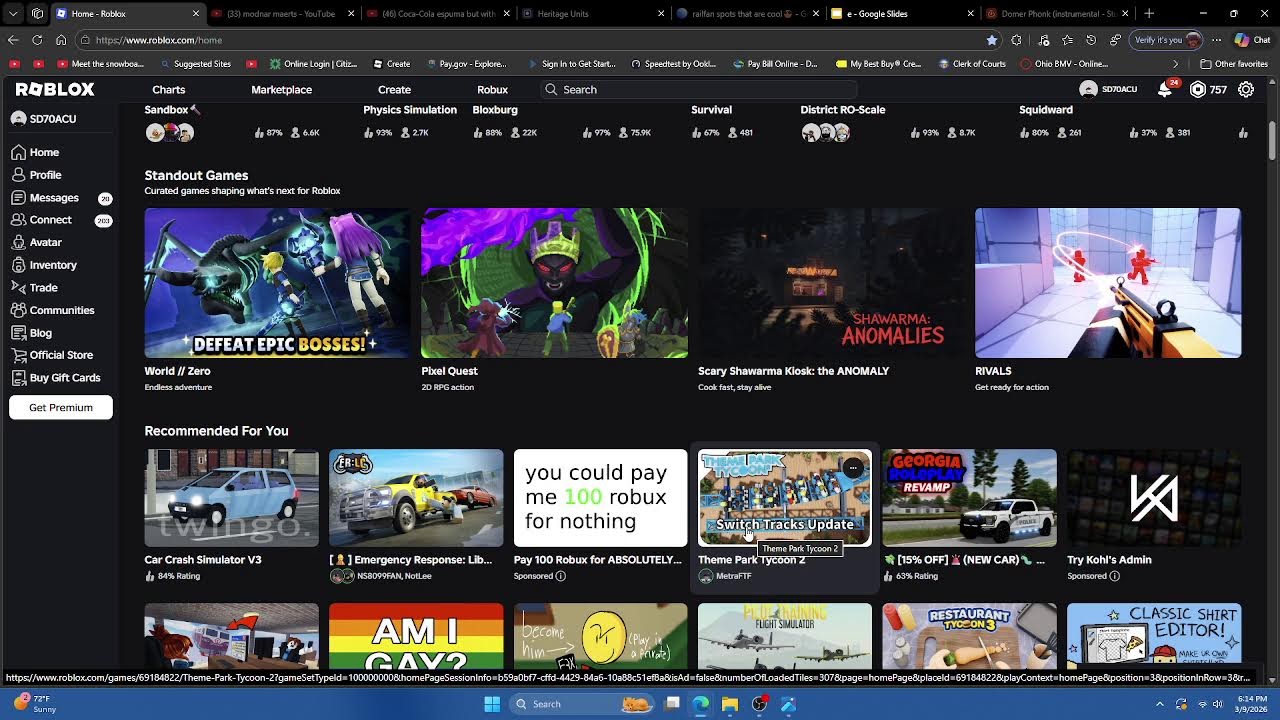Screen dimensions: 1280x720
Task: Go to Connect in the sidebar
Action: 42,220
